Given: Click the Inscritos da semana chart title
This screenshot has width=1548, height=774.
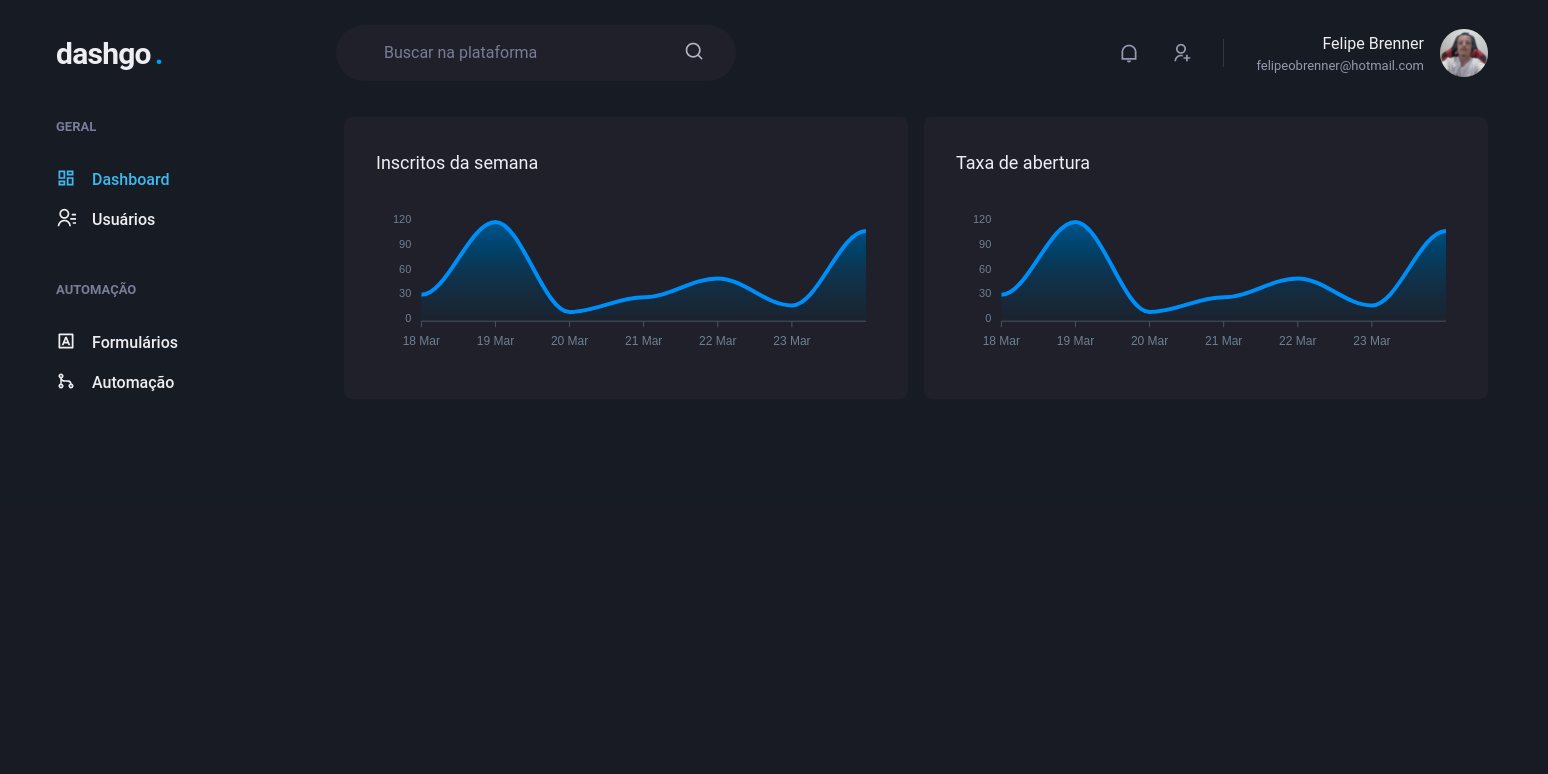Looking at the screenshot, I should point(457,162).
